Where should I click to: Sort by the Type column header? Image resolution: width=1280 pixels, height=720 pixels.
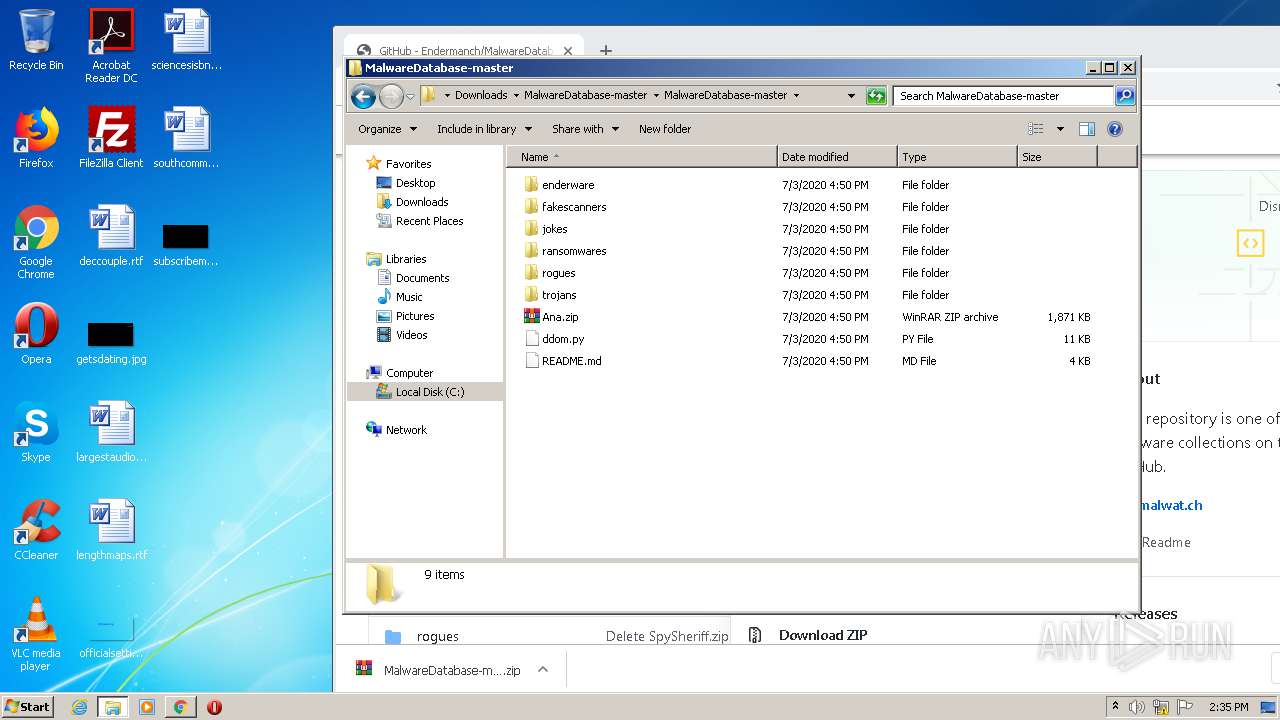[957, 157]
